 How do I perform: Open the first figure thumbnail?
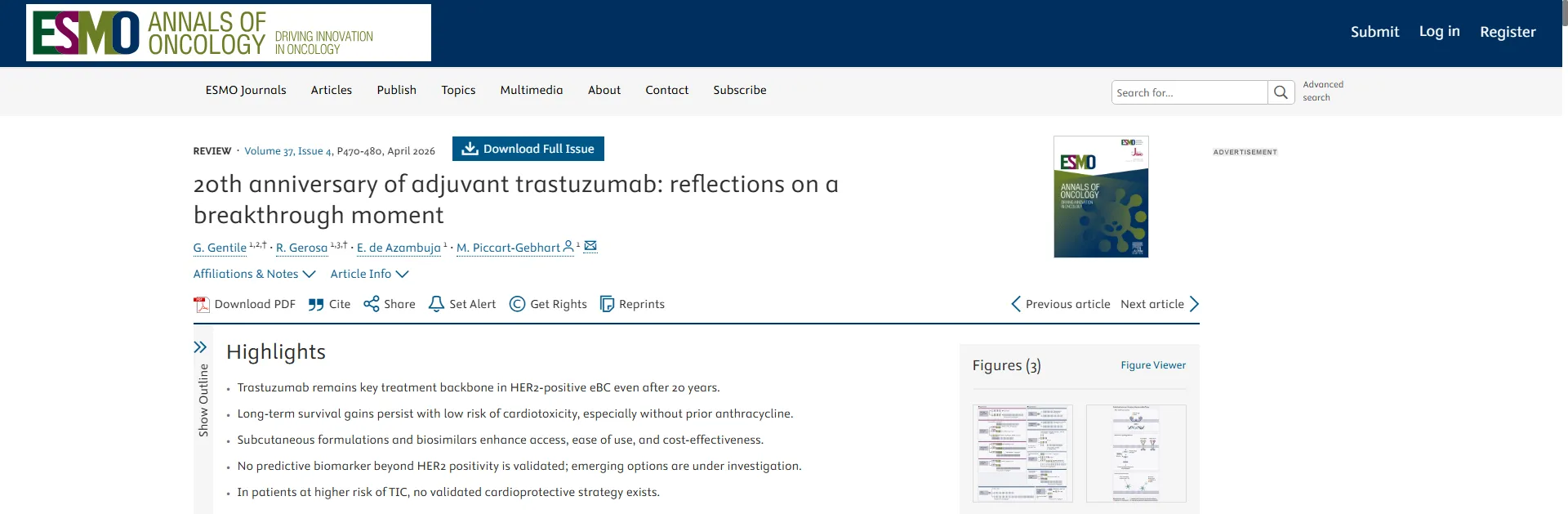point(1022,454)
